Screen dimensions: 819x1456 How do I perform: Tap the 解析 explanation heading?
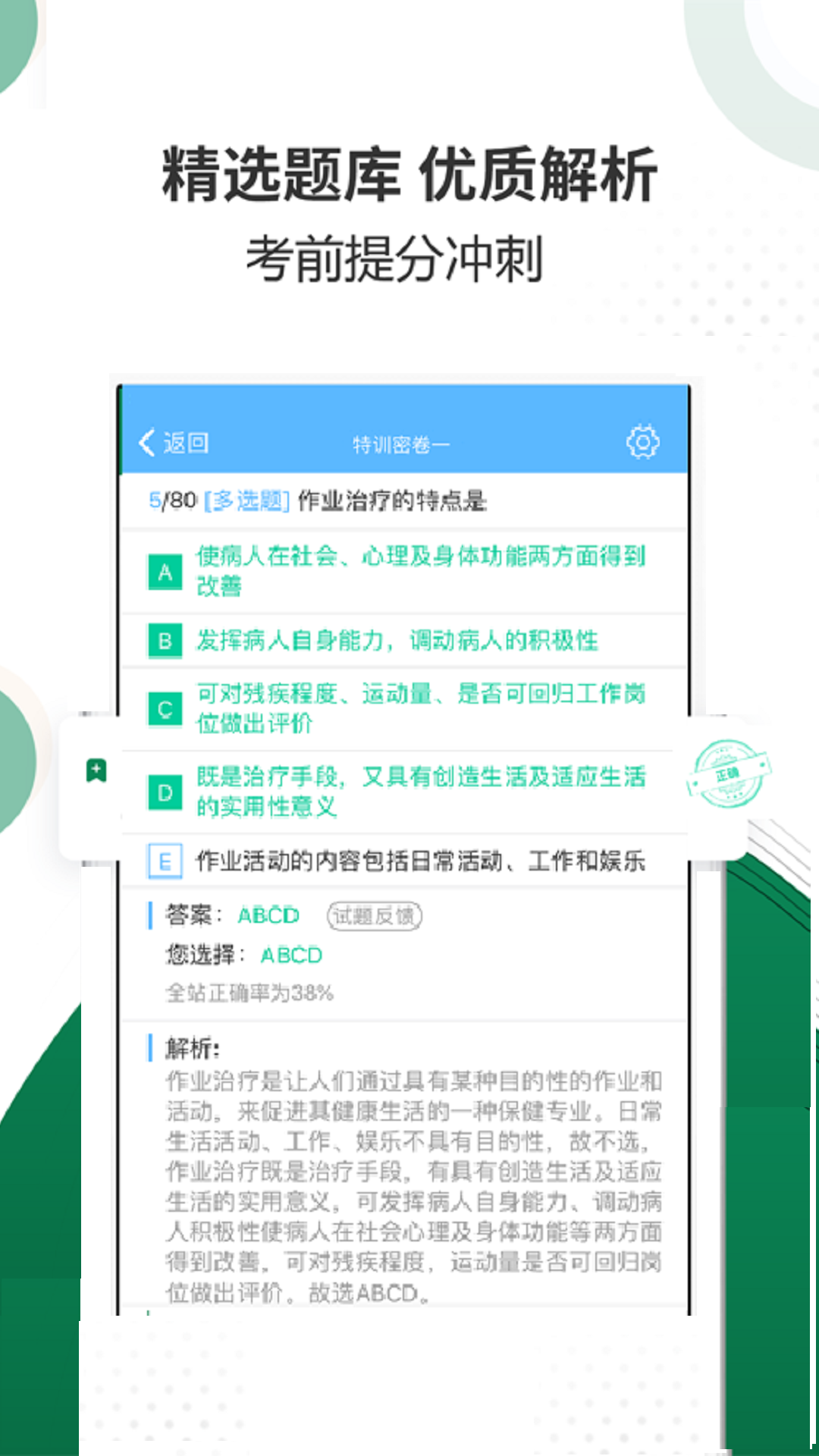tap(193, 1049)
